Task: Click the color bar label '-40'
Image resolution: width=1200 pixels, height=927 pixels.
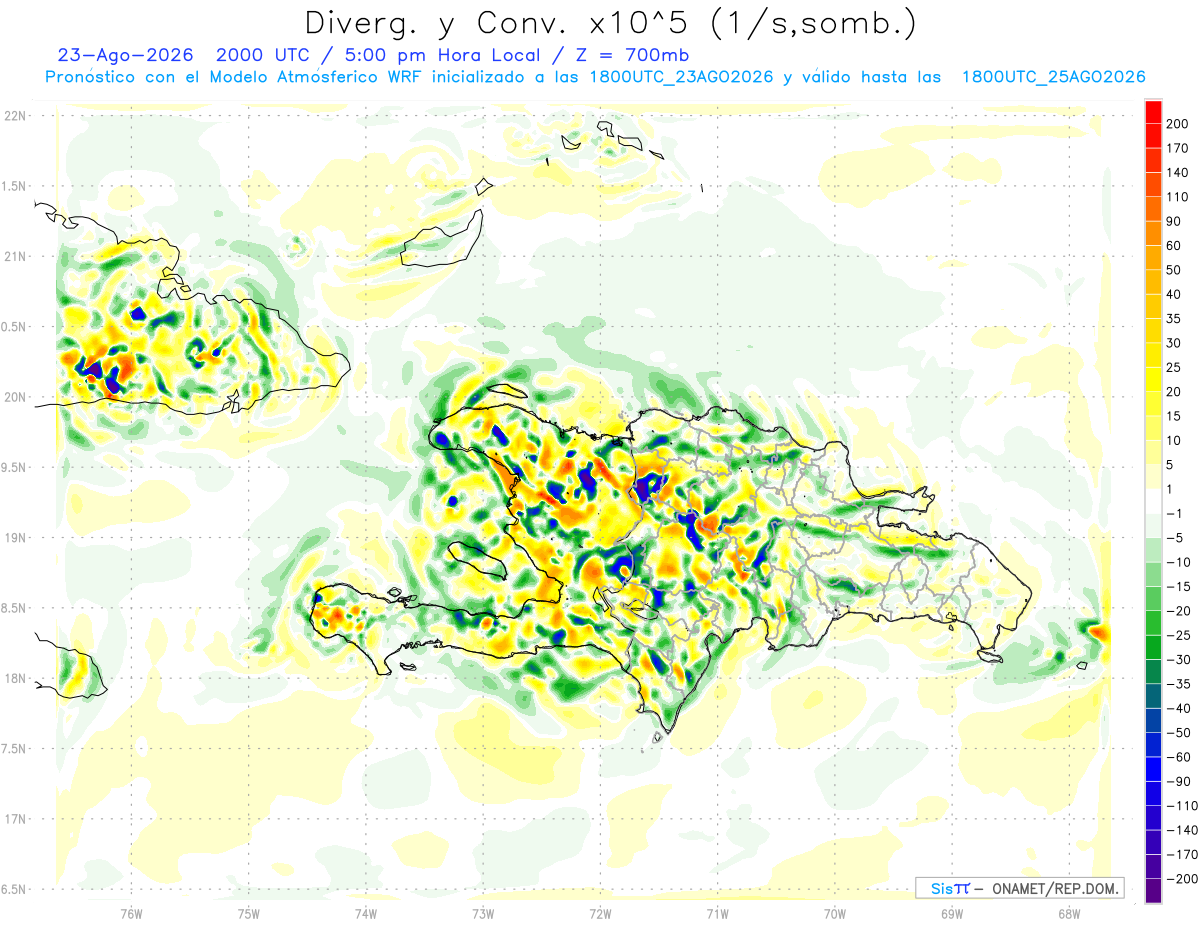Action: 1180,708
